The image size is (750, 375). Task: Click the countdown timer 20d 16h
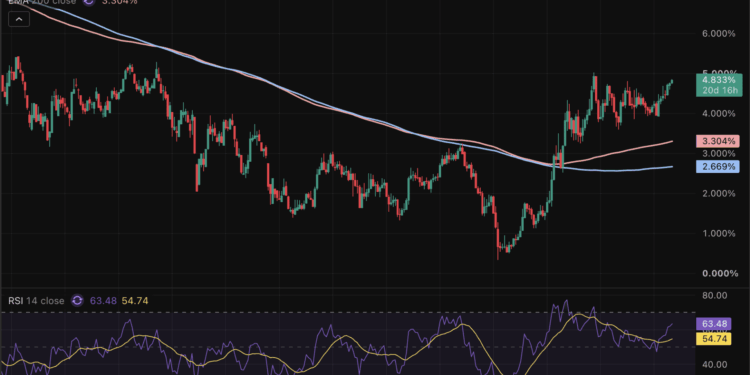(x=720, y=90)
